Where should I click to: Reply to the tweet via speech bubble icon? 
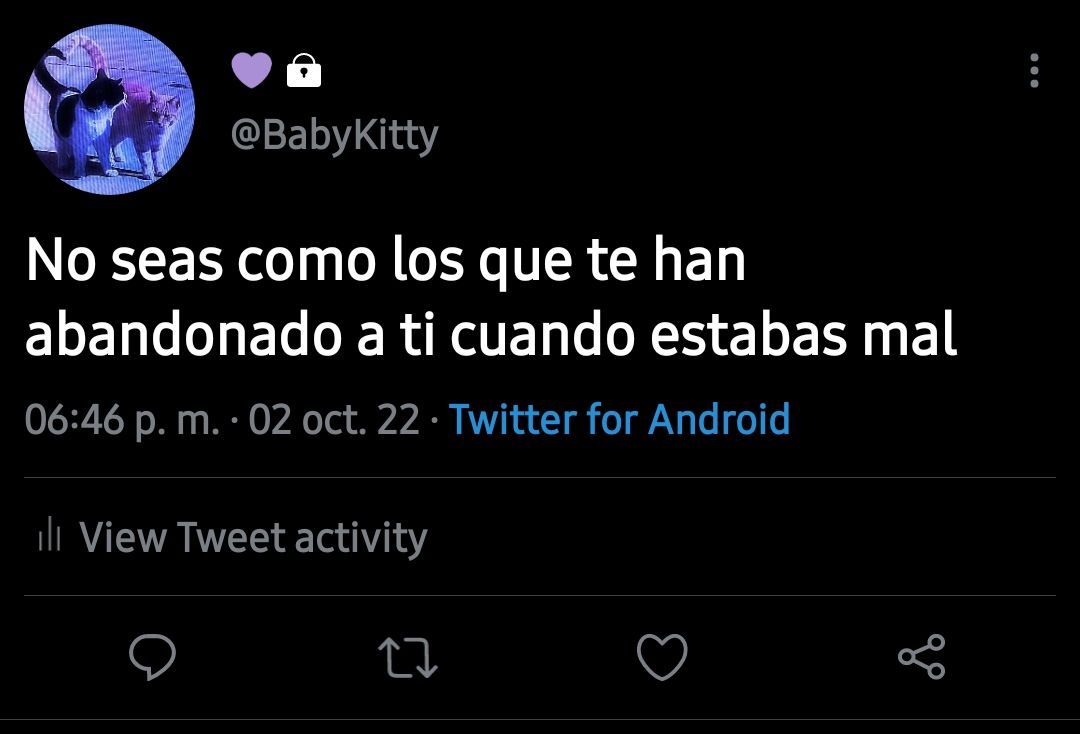[152, 656]
